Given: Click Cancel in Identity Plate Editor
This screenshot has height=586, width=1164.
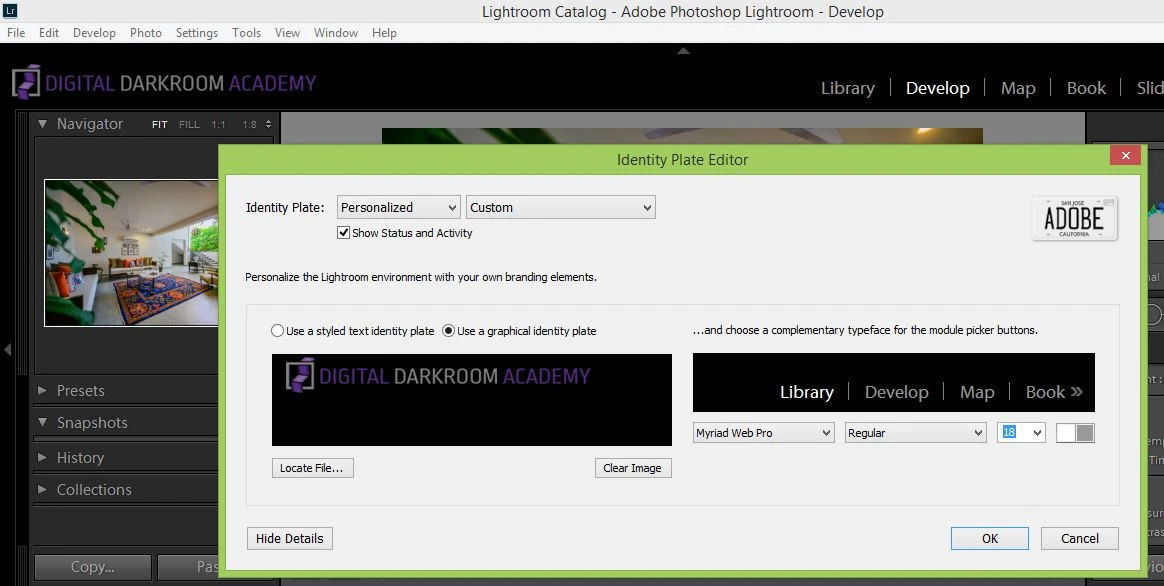Looking at the screenshot, I should tap(1079, 538).
